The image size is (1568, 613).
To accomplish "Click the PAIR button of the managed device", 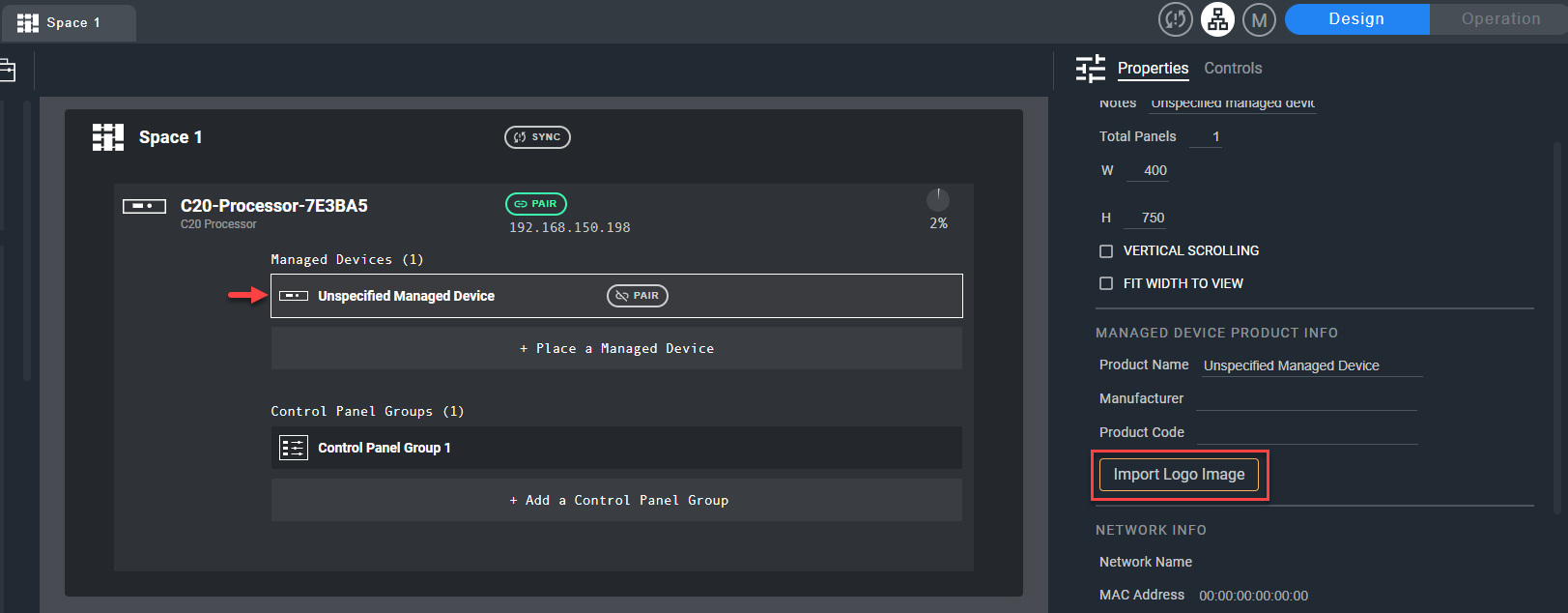I will click(638, 296).
